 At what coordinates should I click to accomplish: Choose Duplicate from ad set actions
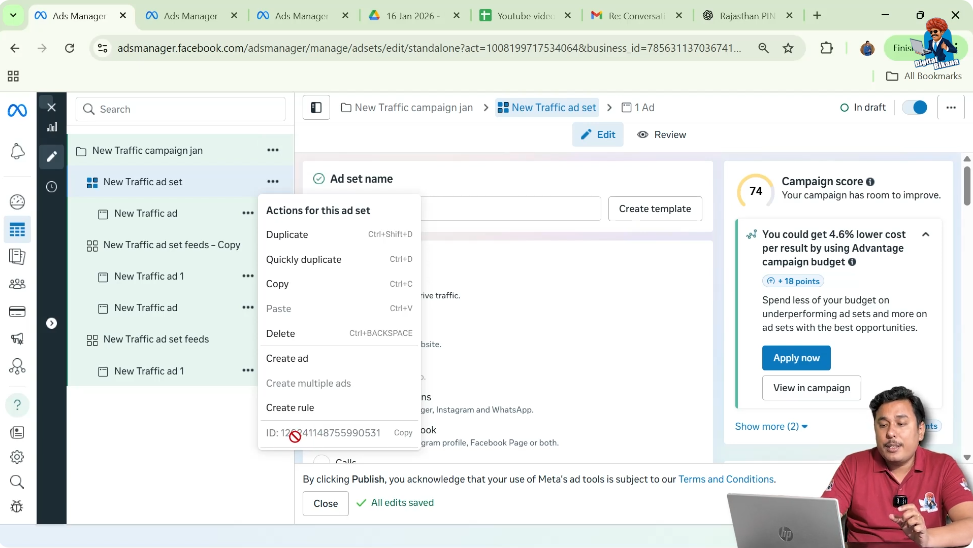[339, 235]
